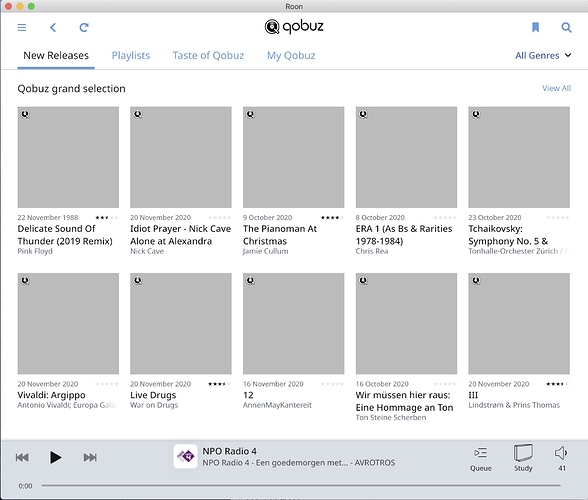Image resolution: width=588 pixels, height=500 pixels.
Task: Switch to New Releases tab
Action: pyautogui.click(x=56, y=56)
